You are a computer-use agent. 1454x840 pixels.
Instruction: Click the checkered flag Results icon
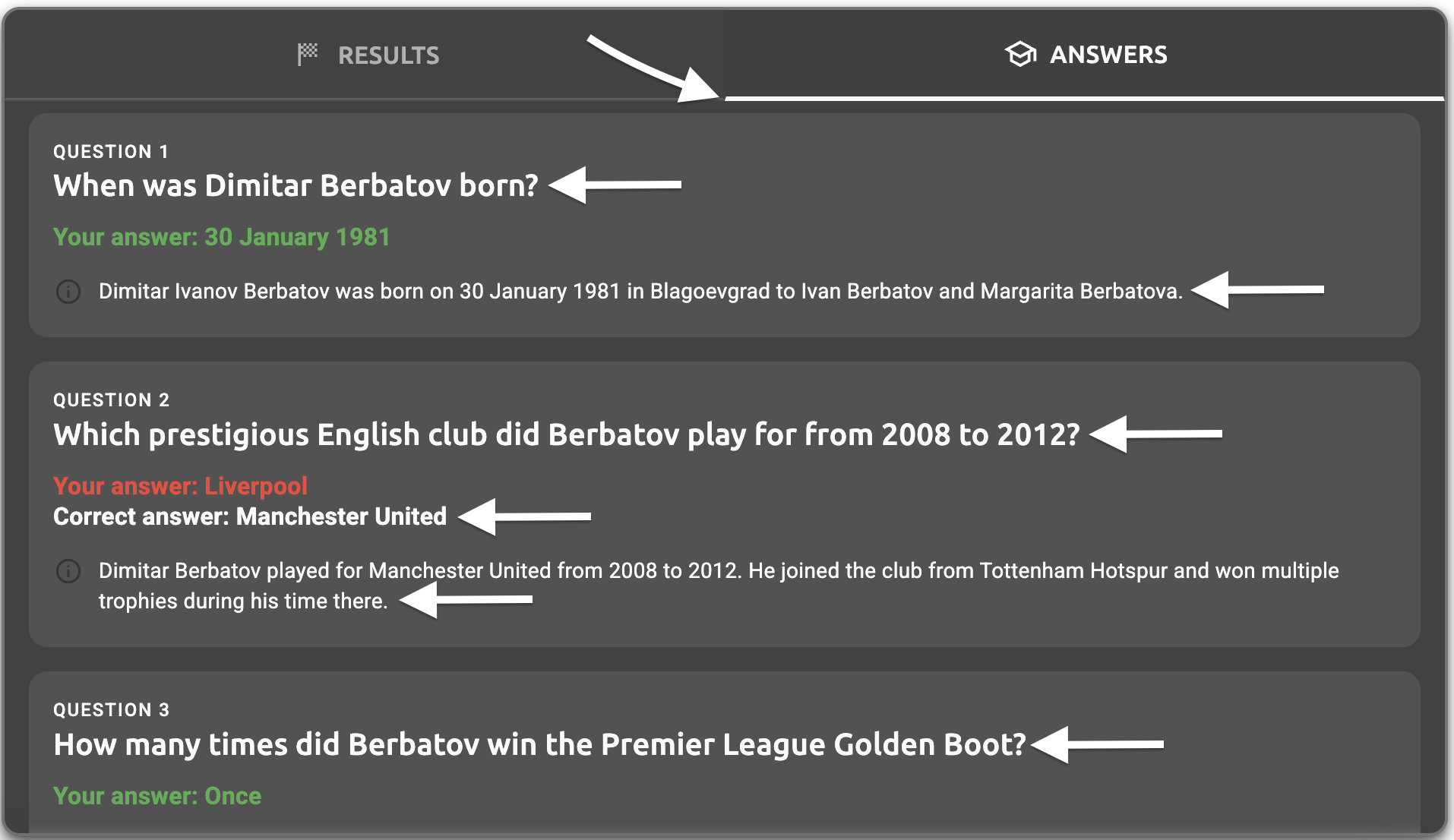[308, 54]
